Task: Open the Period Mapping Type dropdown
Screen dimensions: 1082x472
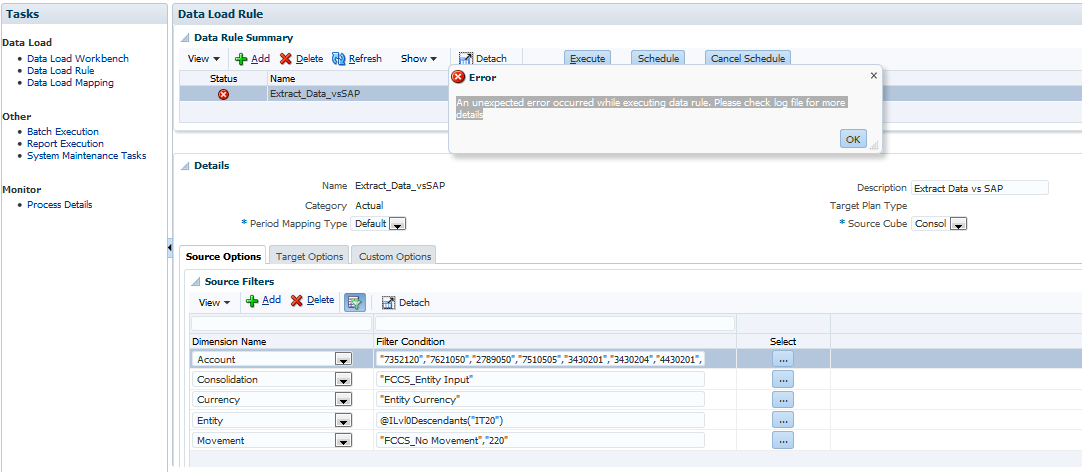Action: (x=399, y=224)
